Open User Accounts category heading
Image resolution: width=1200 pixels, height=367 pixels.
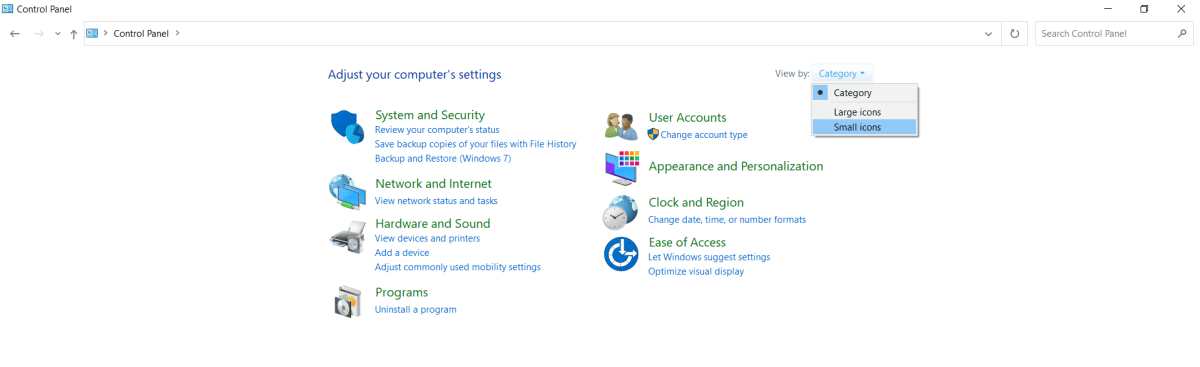point(688,118)
